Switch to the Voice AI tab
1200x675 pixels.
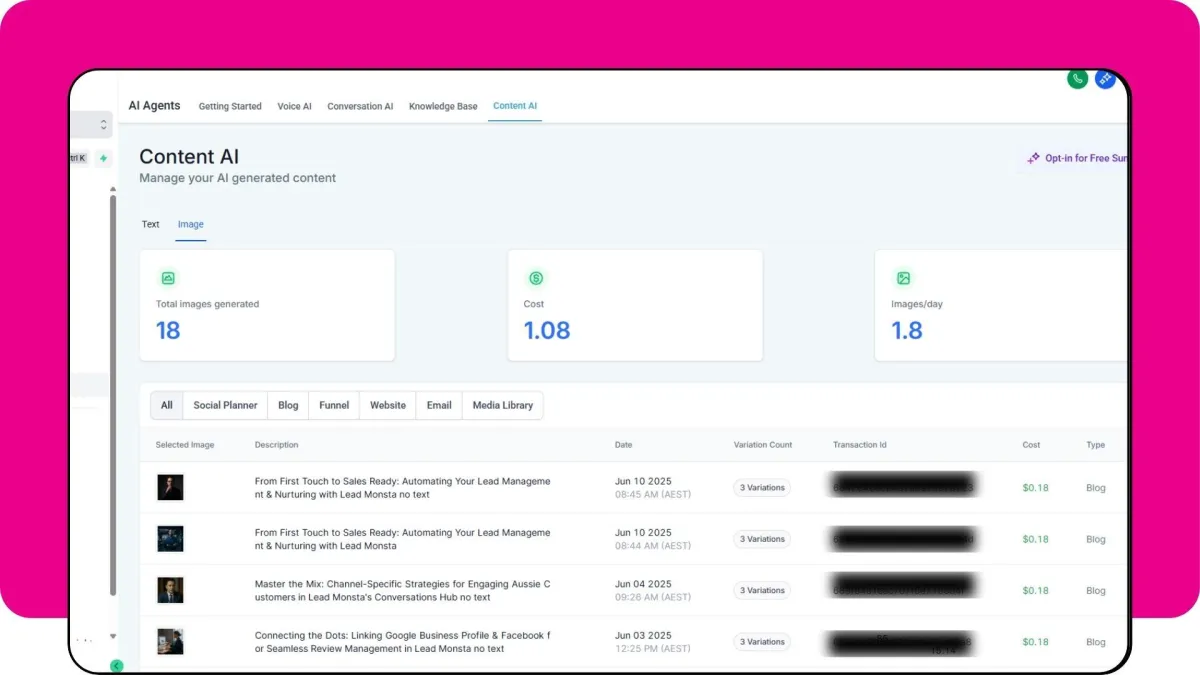pos(295,106)
